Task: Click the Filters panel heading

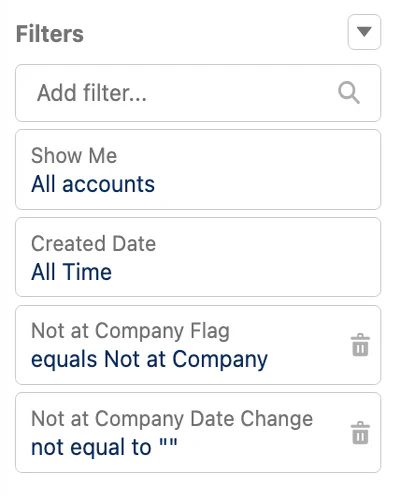Action: tap(50, 34)
